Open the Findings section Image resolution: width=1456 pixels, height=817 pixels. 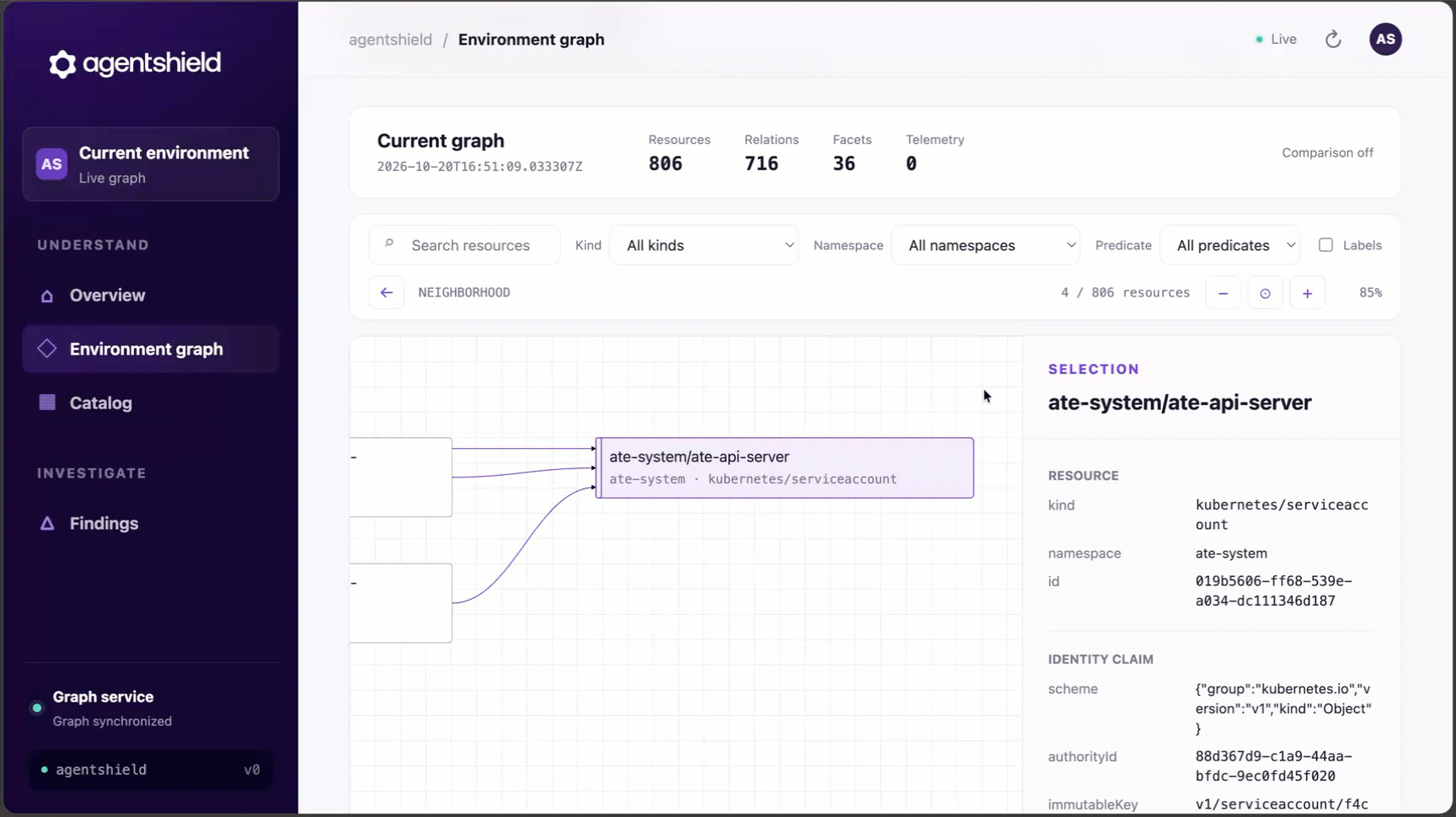151,523
